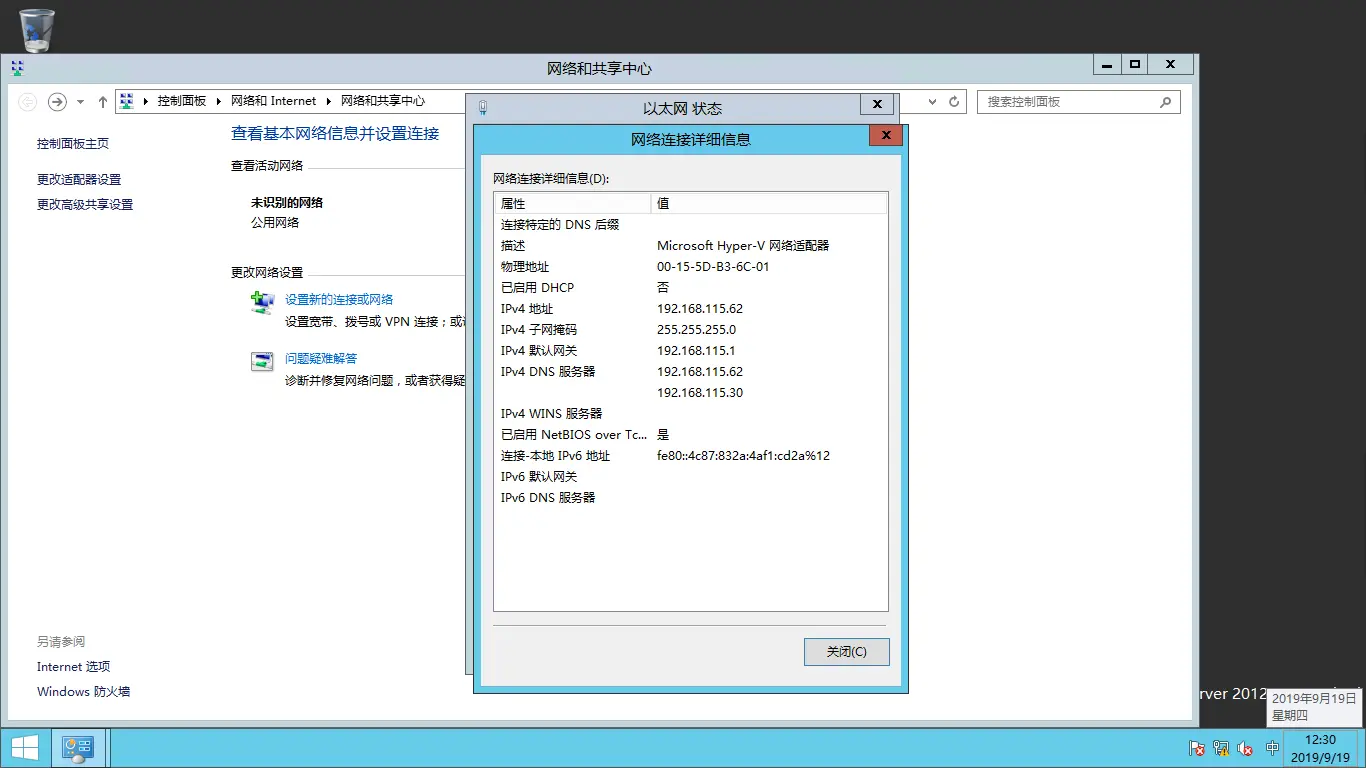Viewport: 1366px width, 768px height.
Task: Expand the chevron after 控制面板 in breadcrumb
Action: point(219,101)
